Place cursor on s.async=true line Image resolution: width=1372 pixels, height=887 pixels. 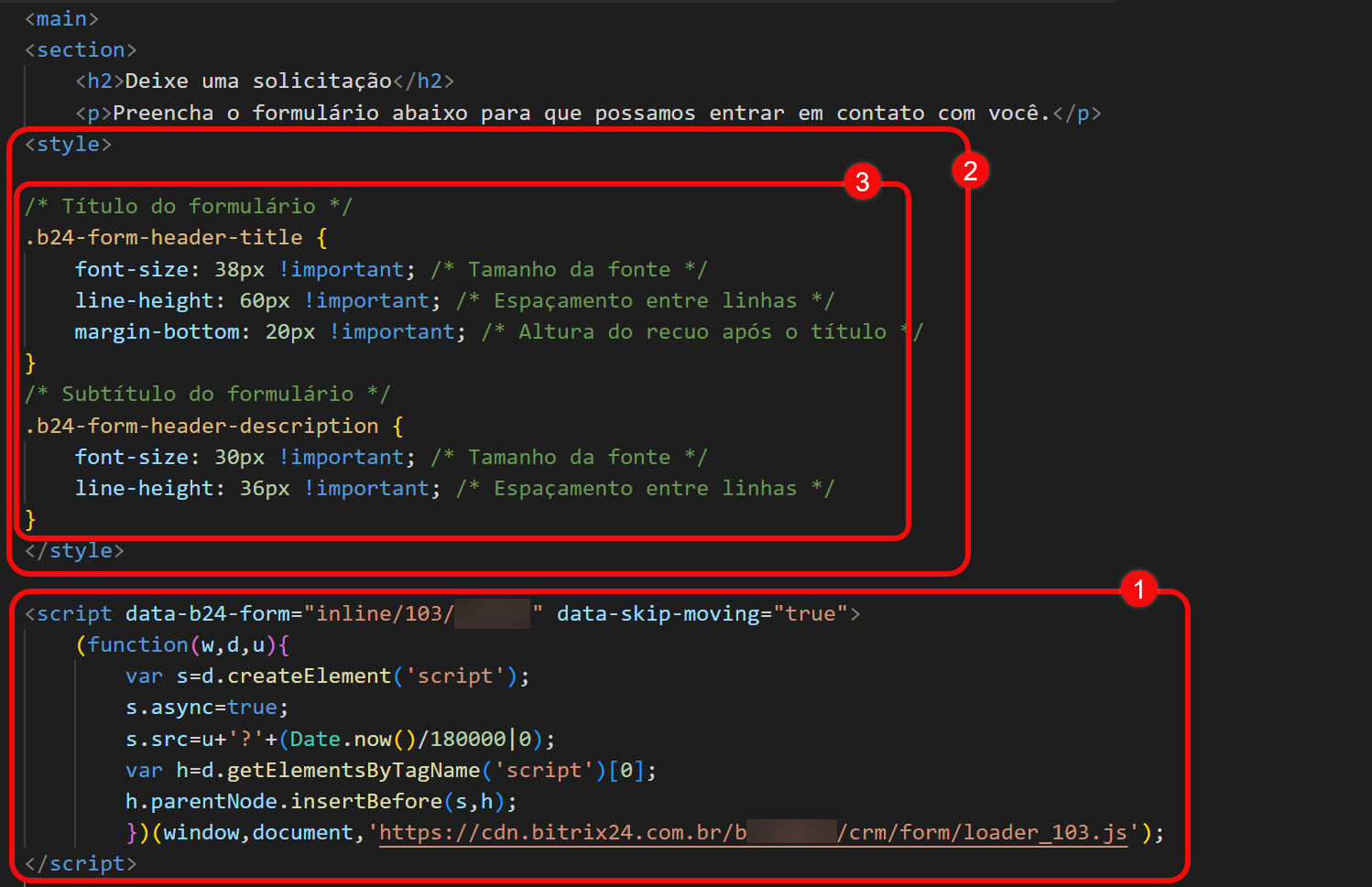pyautogui.click(x=206, y=708)
